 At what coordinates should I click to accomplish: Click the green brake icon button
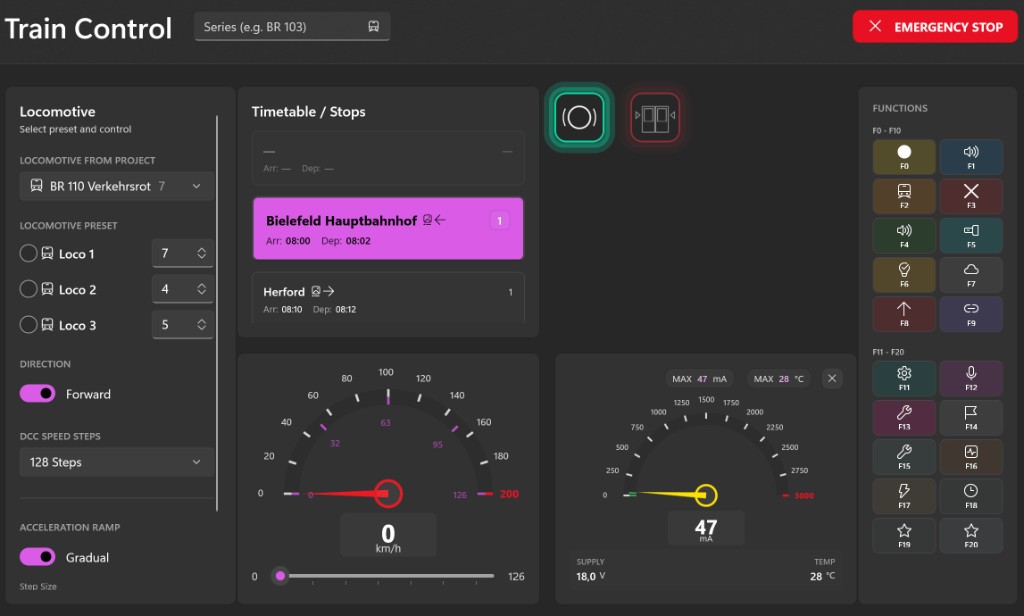(579, 118)
